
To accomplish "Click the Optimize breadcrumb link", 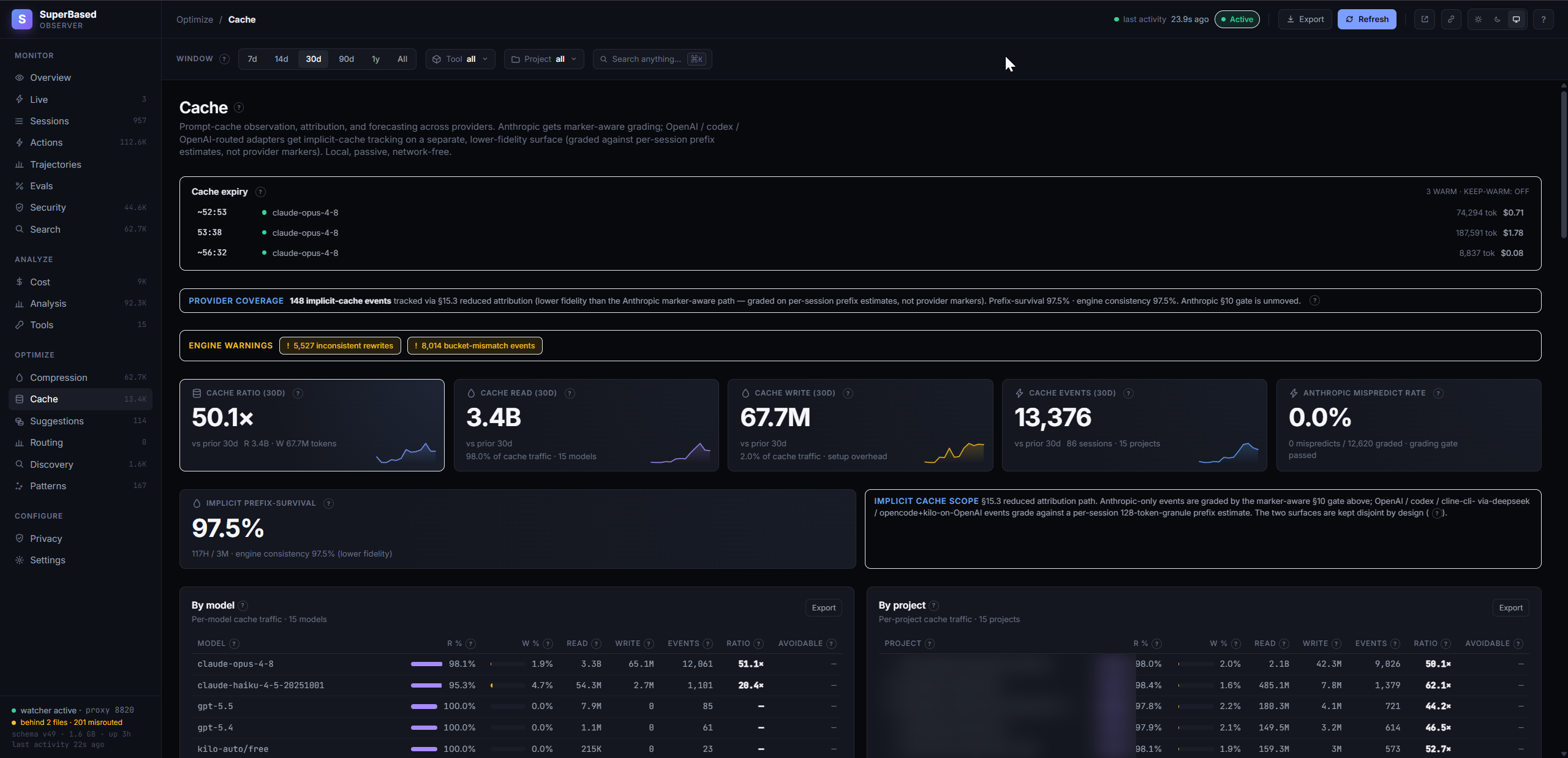I will [x=195, y=20].
